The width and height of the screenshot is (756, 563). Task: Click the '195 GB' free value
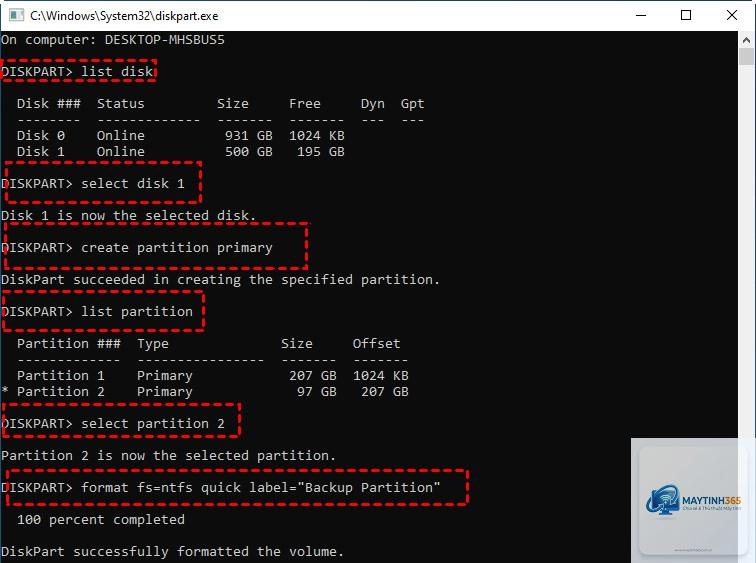pos(321,151)
